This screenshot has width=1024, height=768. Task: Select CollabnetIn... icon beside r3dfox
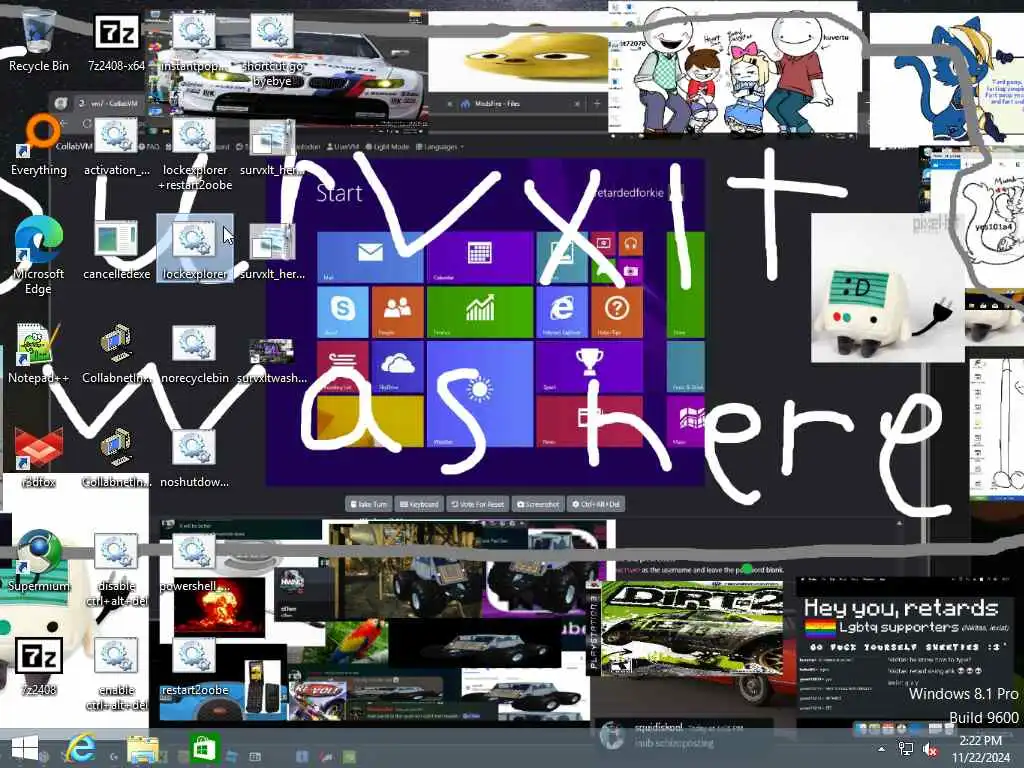click(x=116, y=456)
